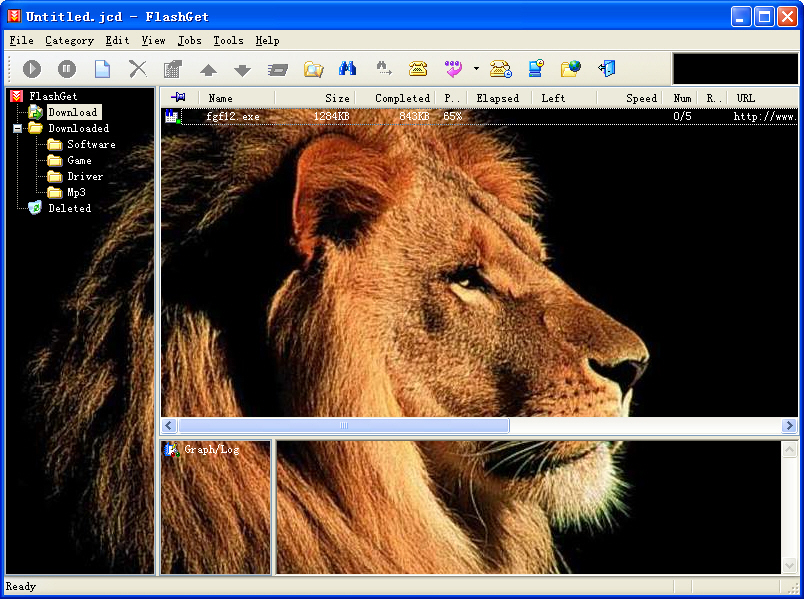Click the left arrow of the horizontal scrollbar
804x599 pixels.
coord(169,426)
